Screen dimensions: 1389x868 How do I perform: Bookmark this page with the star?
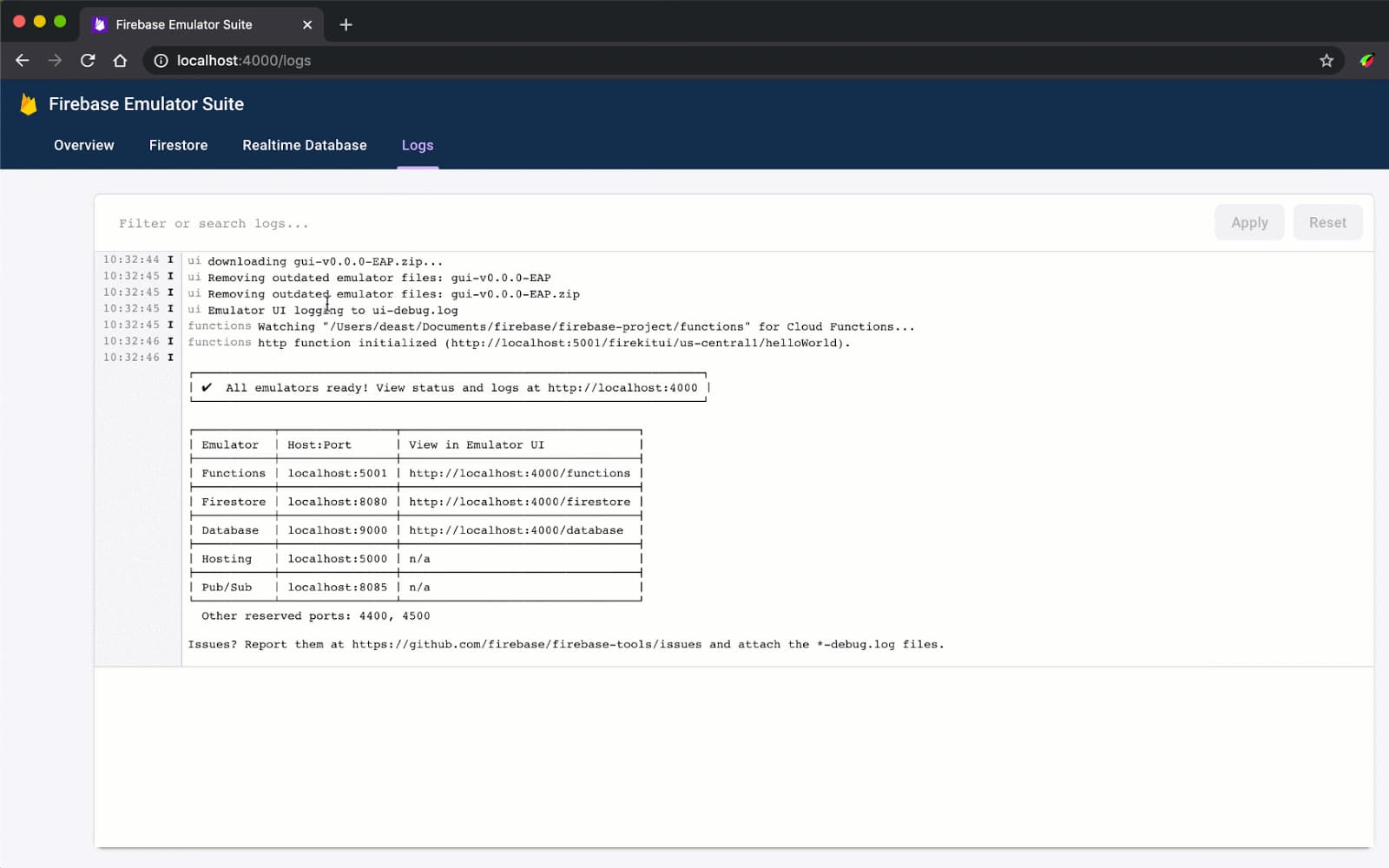tap(1326, 61)
